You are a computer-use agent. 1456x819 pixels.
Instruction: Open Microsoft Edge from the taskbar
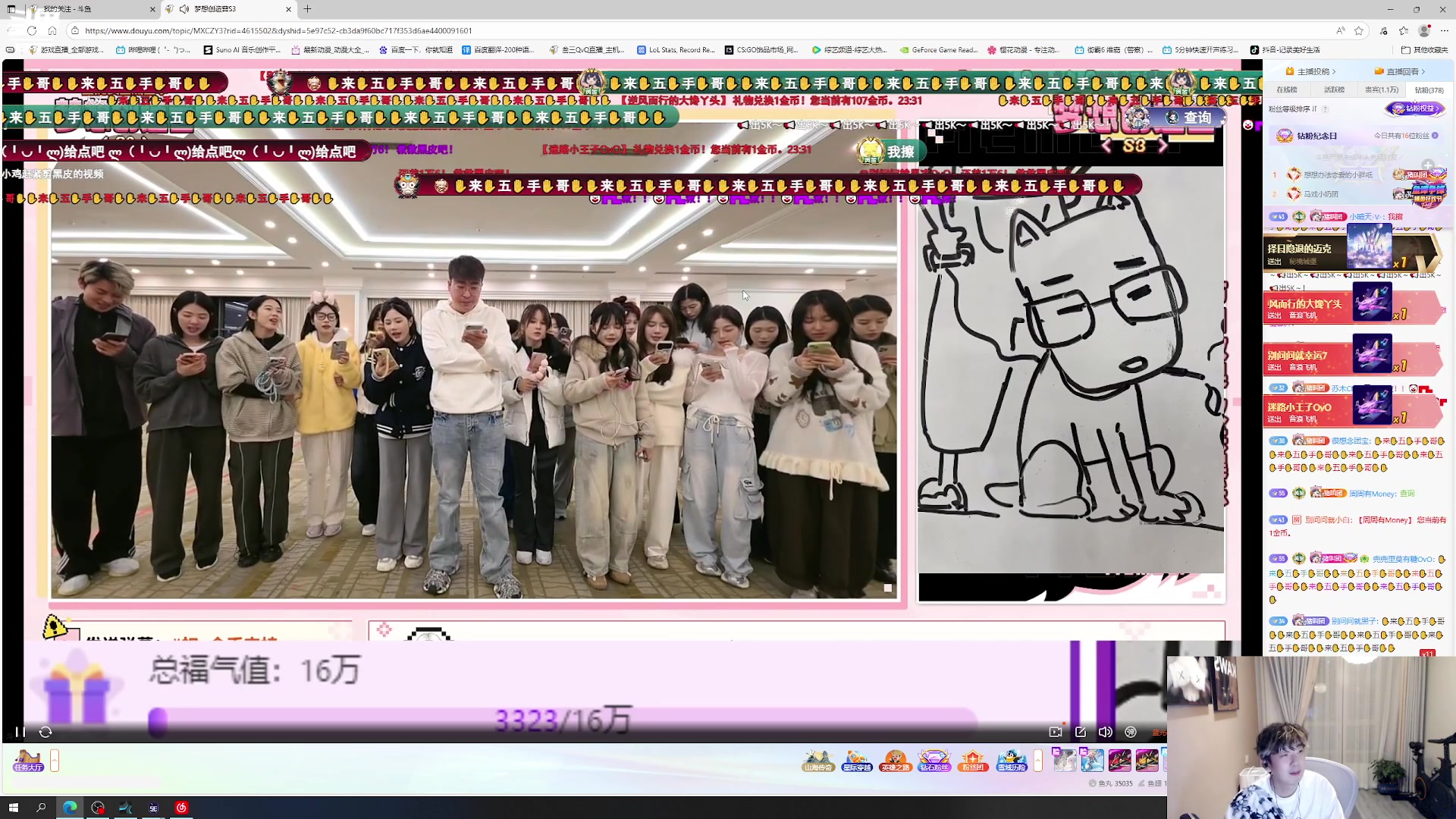(70, 808)
